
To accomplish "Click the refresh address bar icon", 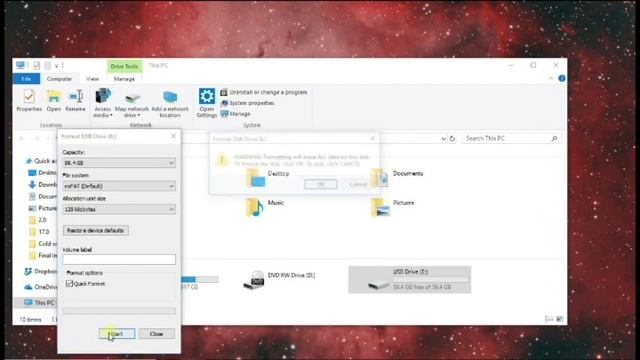I will (452, 139).
